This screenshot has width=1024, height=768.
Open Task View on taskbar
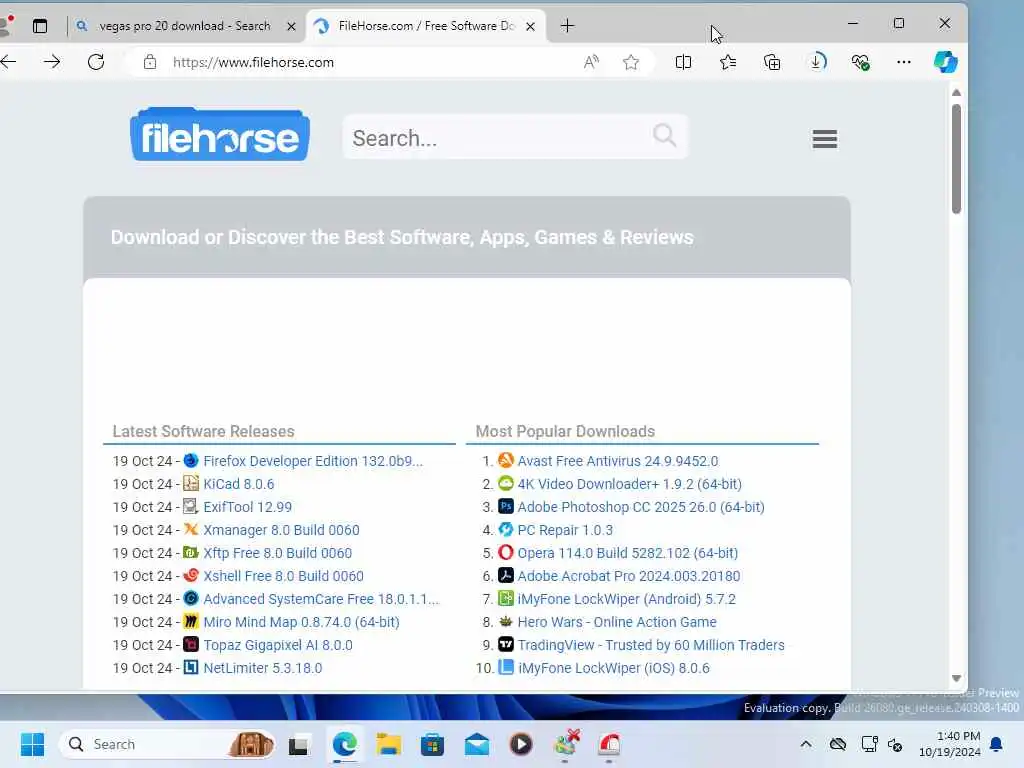pos(298,744)
